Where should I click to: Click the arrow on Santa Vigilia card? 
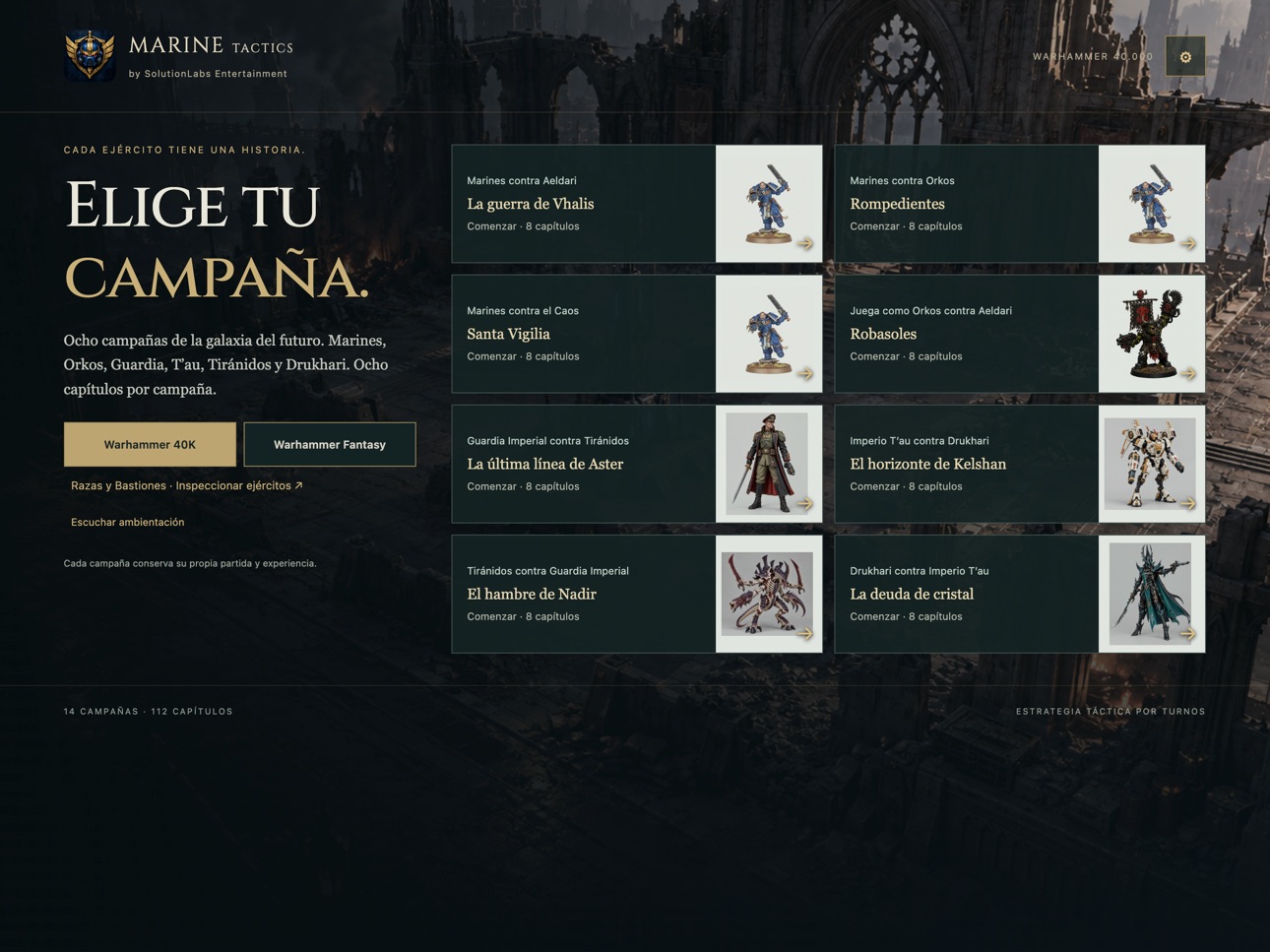[805, 373]
